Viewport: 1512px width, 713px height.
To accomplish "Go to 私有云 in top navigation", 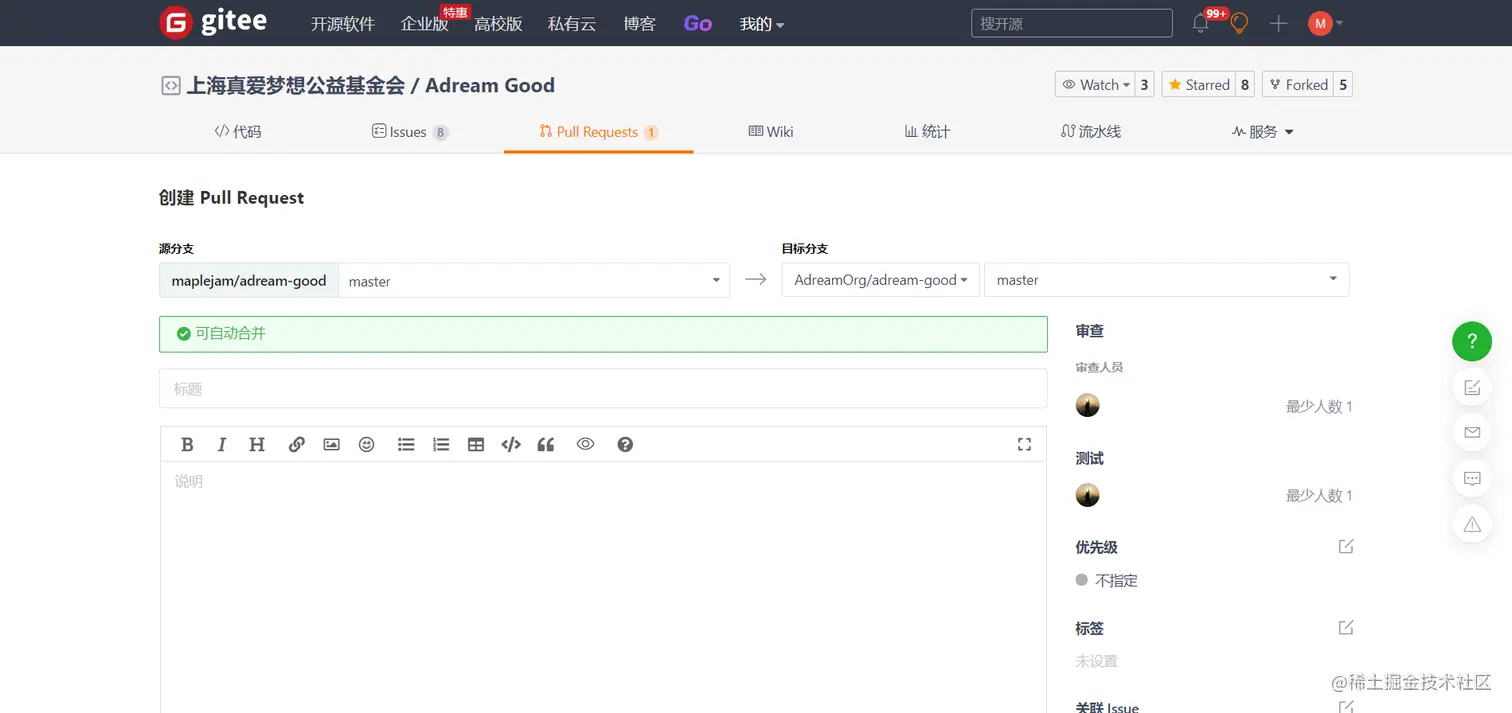I will point(572,24).
